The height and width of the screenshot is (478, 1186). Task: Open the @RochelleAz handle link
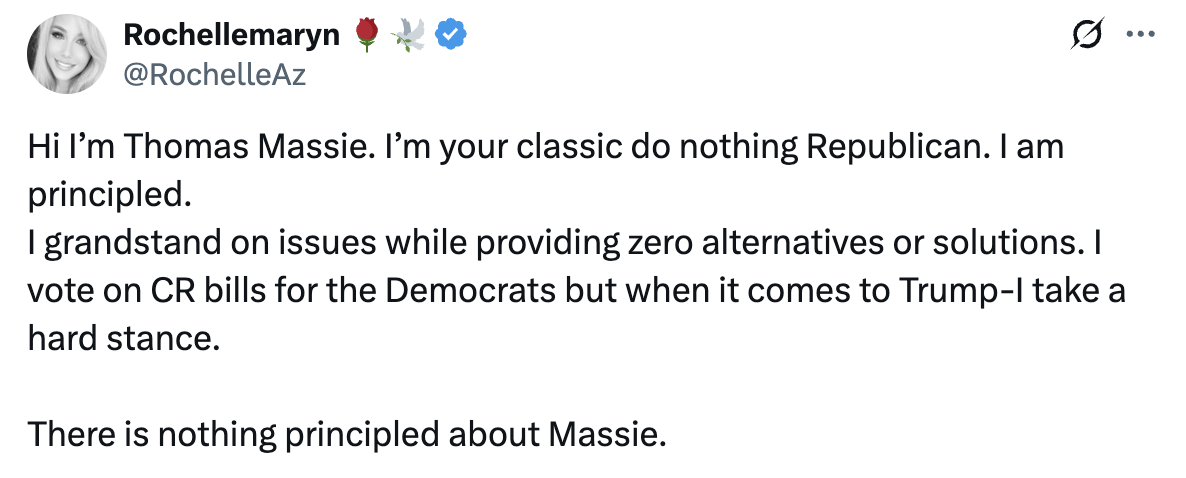(x=213, y=73)
